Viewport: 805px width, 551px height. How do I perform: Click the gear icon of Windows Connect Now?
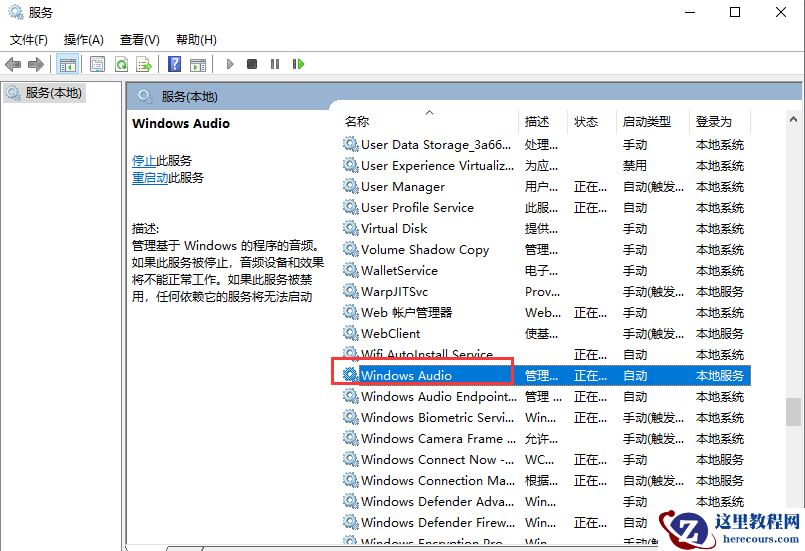click(x=351, y=459)
